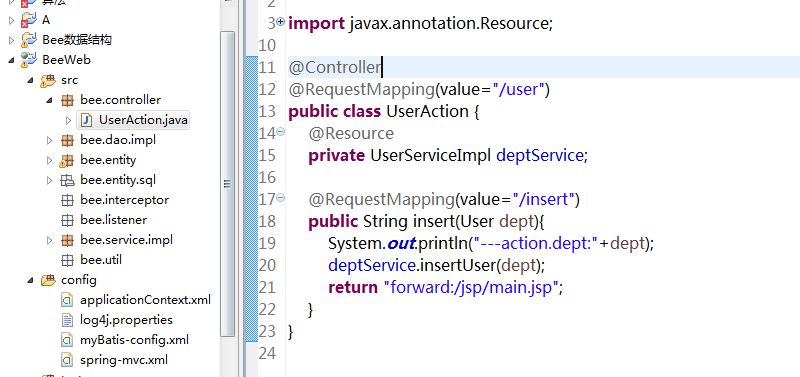Click the bee.interceptor empty package icon
The height and width of the screenshot is (377, 800).
click(x=67, y=200)
